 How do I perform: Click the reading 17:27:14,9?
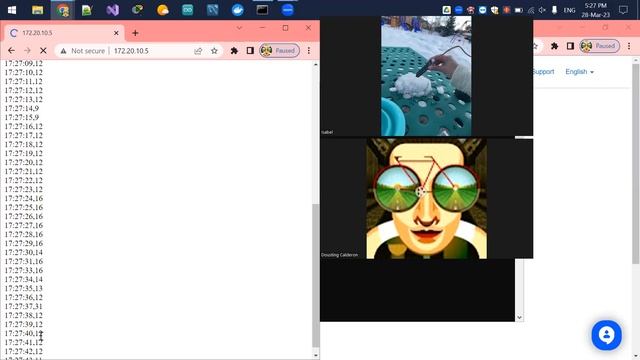pyautogui.click(x=22, y=109)
